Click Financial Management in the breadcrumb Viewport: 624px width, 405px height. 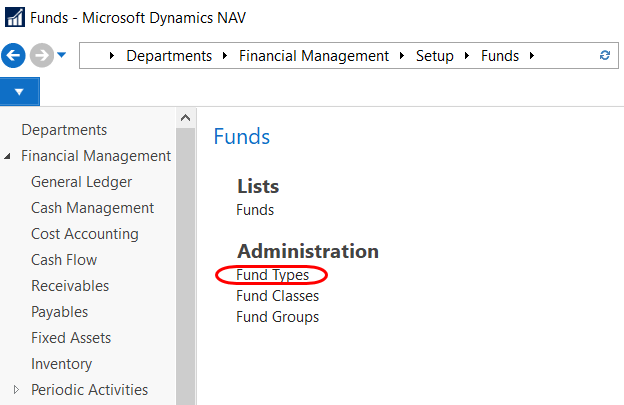click(314, 56)
